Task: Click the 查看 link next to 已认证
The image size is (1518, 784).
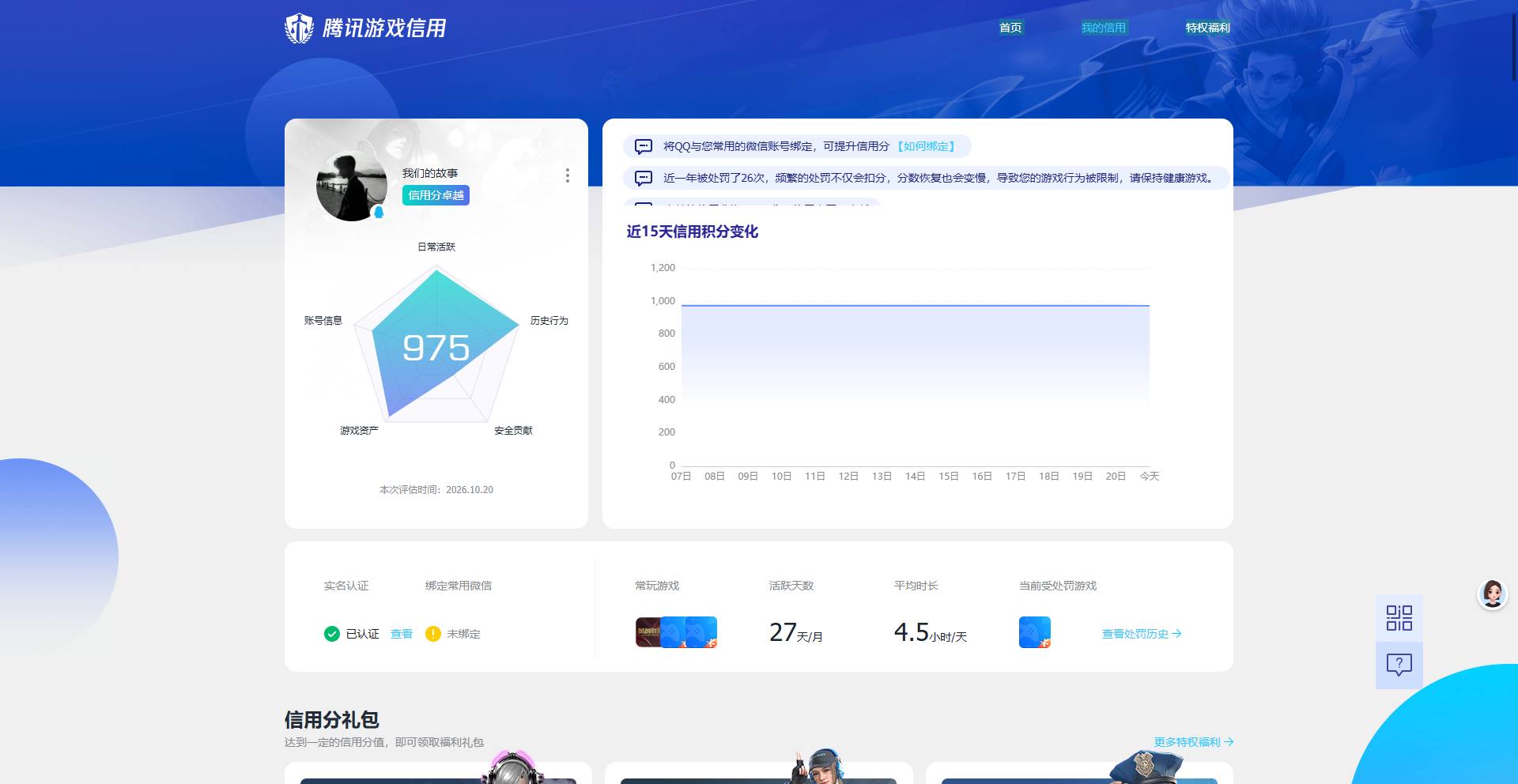Action: point(402,634)
